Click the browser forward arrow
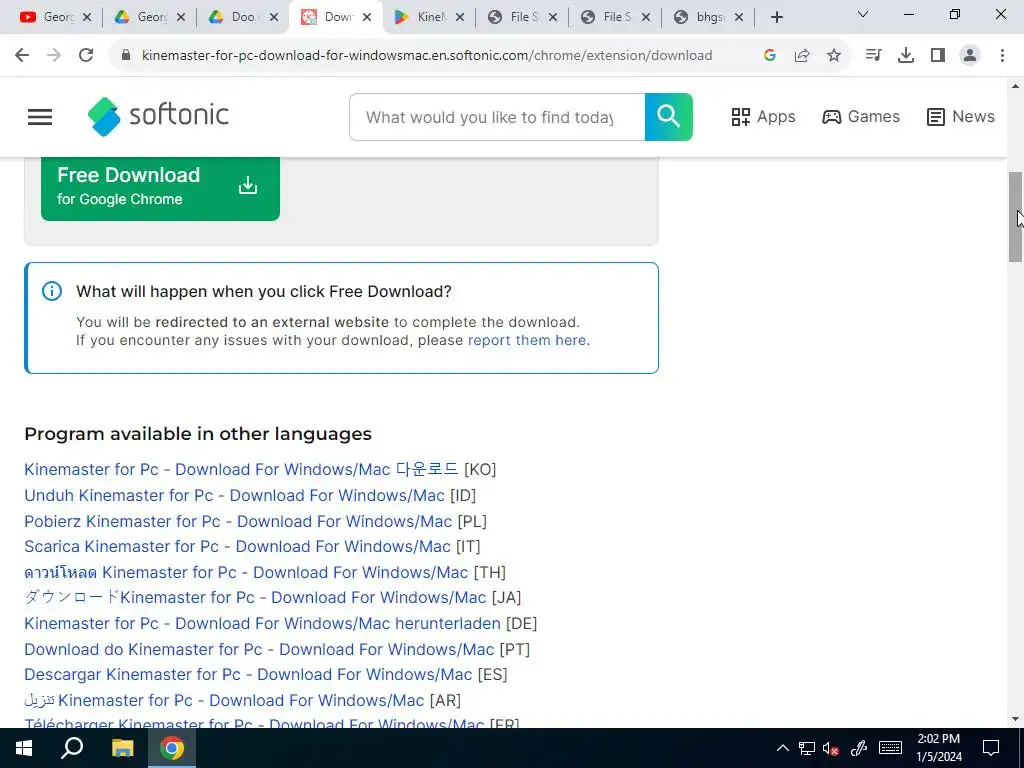Screen dimensions: 1024x768 click(54, 56)
